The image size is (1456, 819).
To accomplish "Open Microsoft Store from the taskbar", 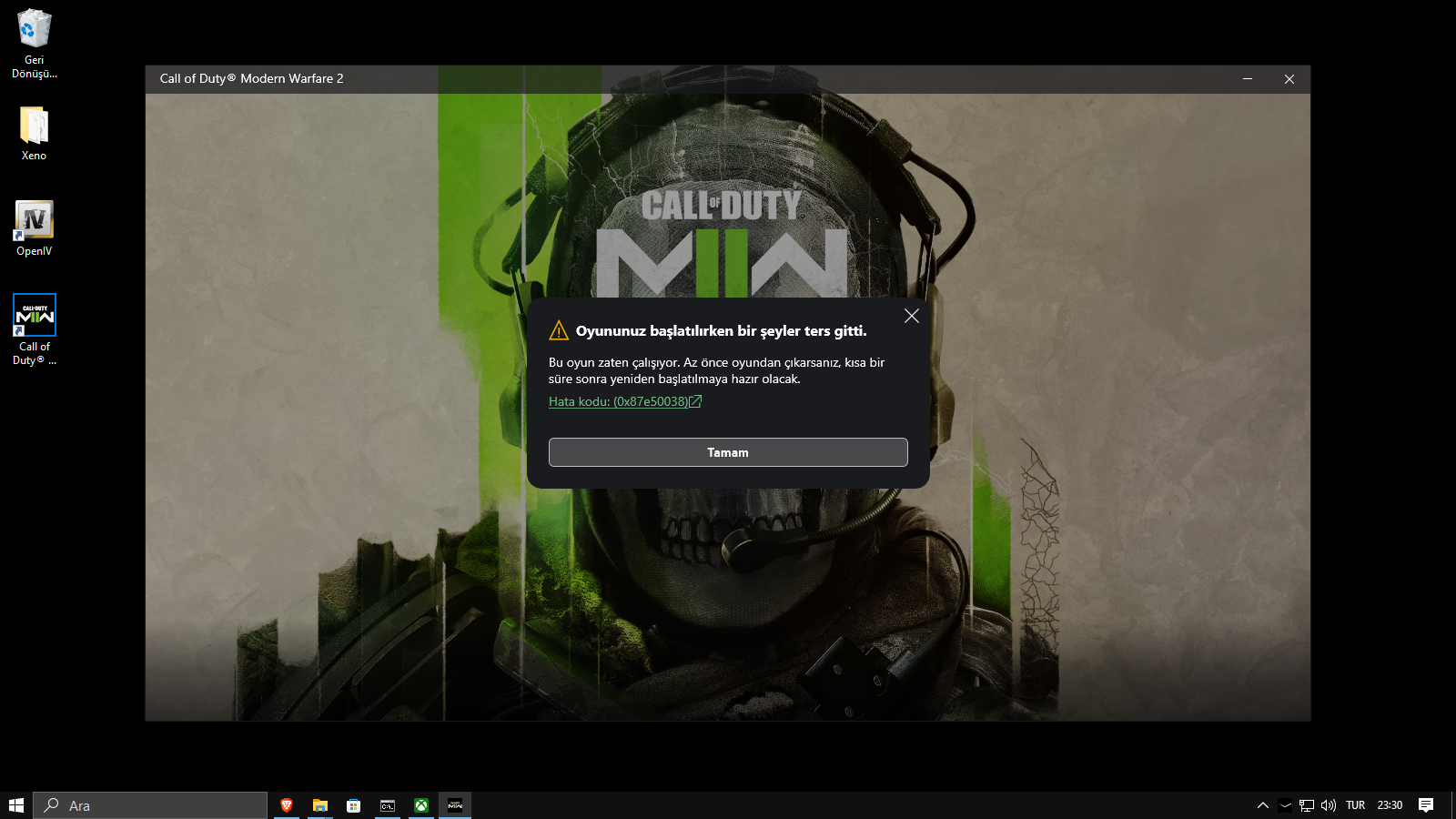I will pyautogui.click(x=354, y=805).
